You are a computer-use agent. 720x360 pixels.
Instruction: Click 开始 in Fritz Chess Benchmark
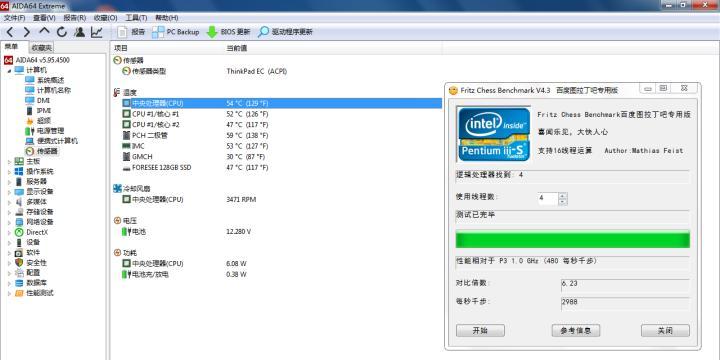pos(480,331)
